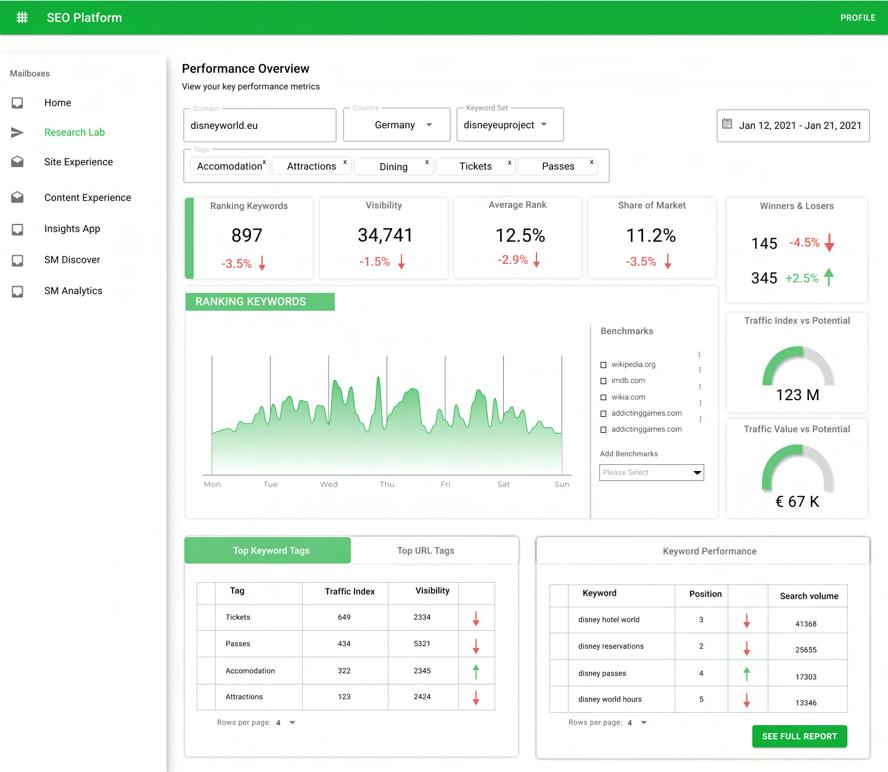Image resolution: width=888 pixels, height=772 pixels.
Task: Click the Insights App inbox icon
Action: (18, 229)
